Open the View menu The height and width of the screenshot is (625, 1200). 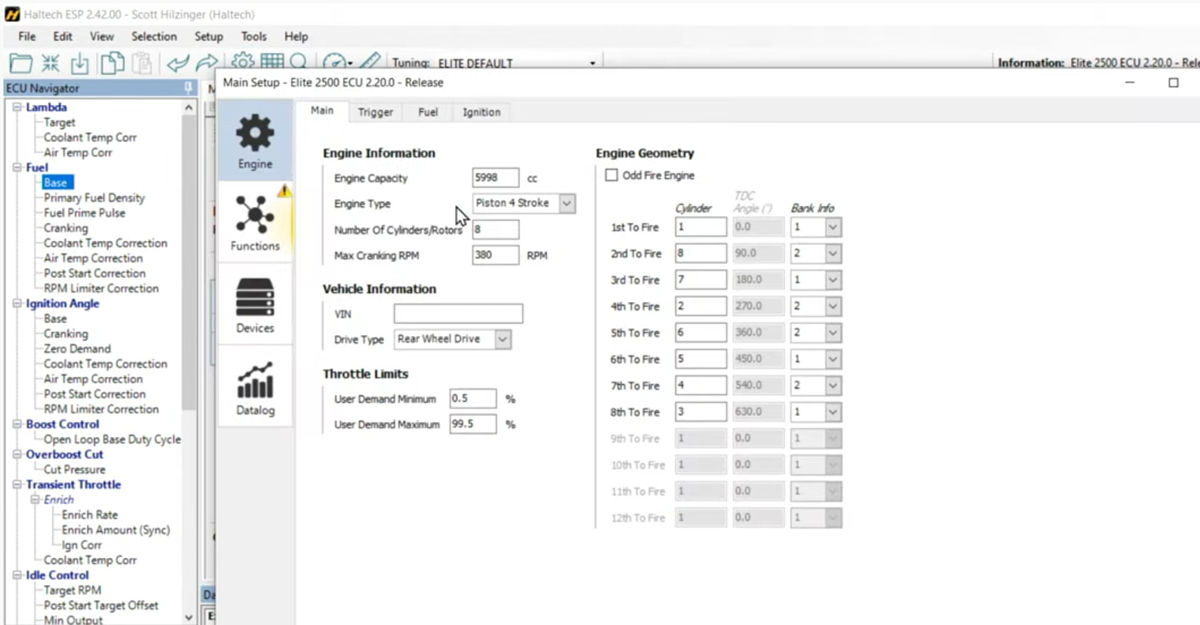(102, 37)
